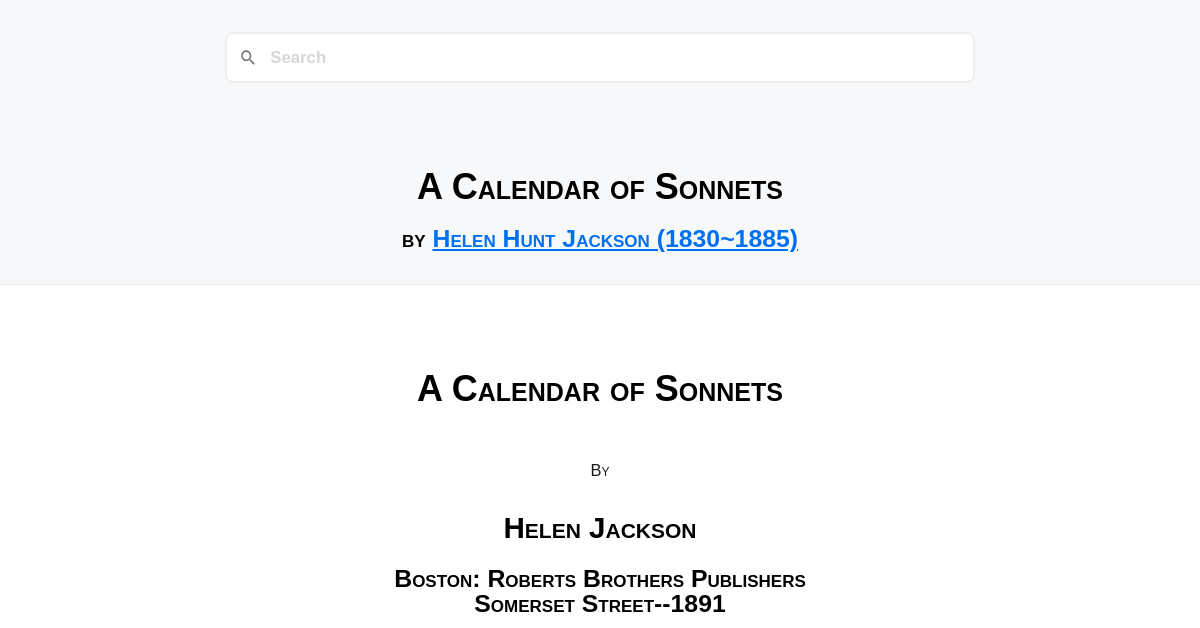This screenshot has width=1200, height=628.
Task: Click the second 'A Calendar of Sonnets' title
Action: point(600,389)
